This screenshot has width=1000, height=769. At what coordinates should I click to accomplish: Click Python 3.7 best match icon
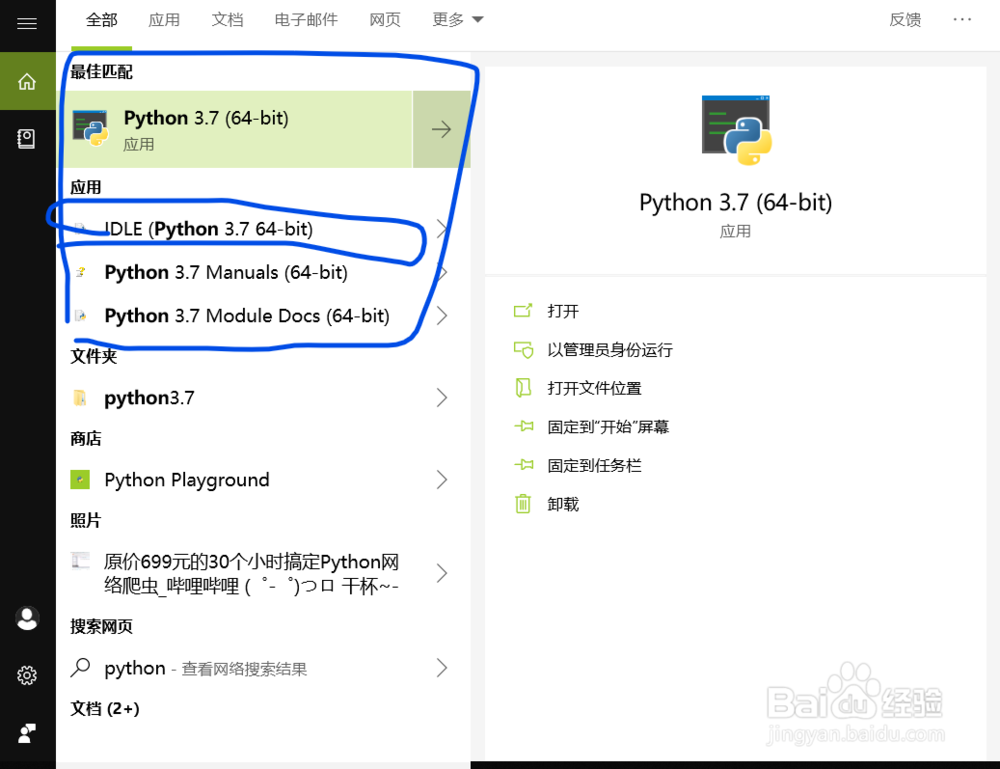pyautogui.click(x=90, y=128)
